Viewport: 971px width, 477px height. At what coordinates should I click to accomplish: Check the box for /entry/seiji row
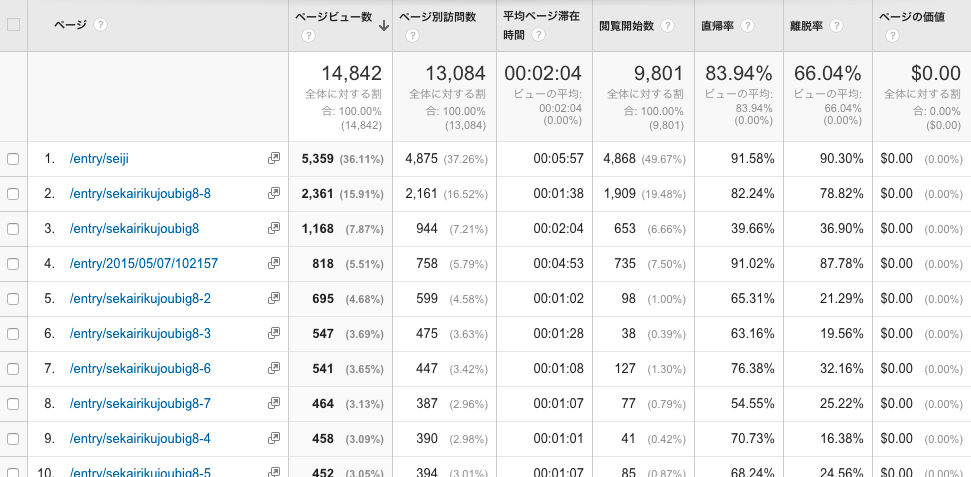click(x=13, y=159)
